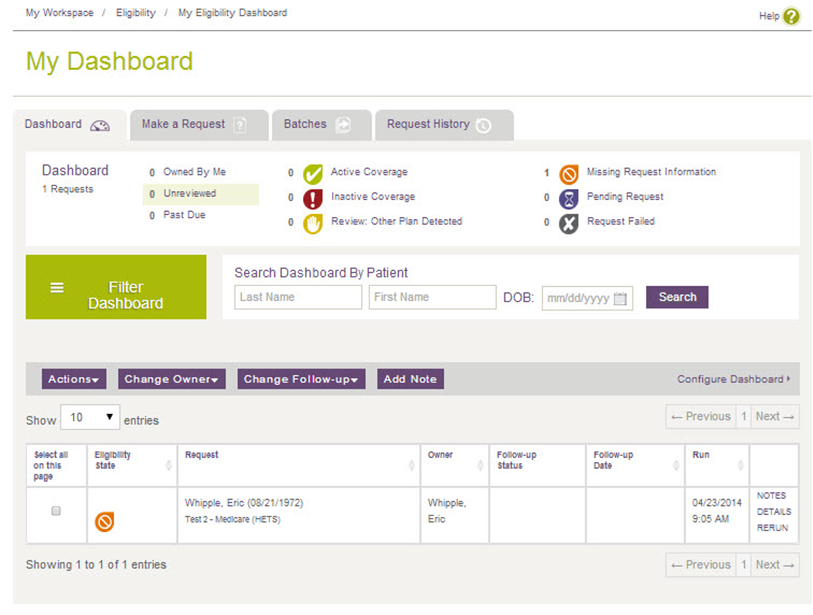Open Configure Dashboard options
This screenshot has width=813, height=615.
tap(733, 379)
